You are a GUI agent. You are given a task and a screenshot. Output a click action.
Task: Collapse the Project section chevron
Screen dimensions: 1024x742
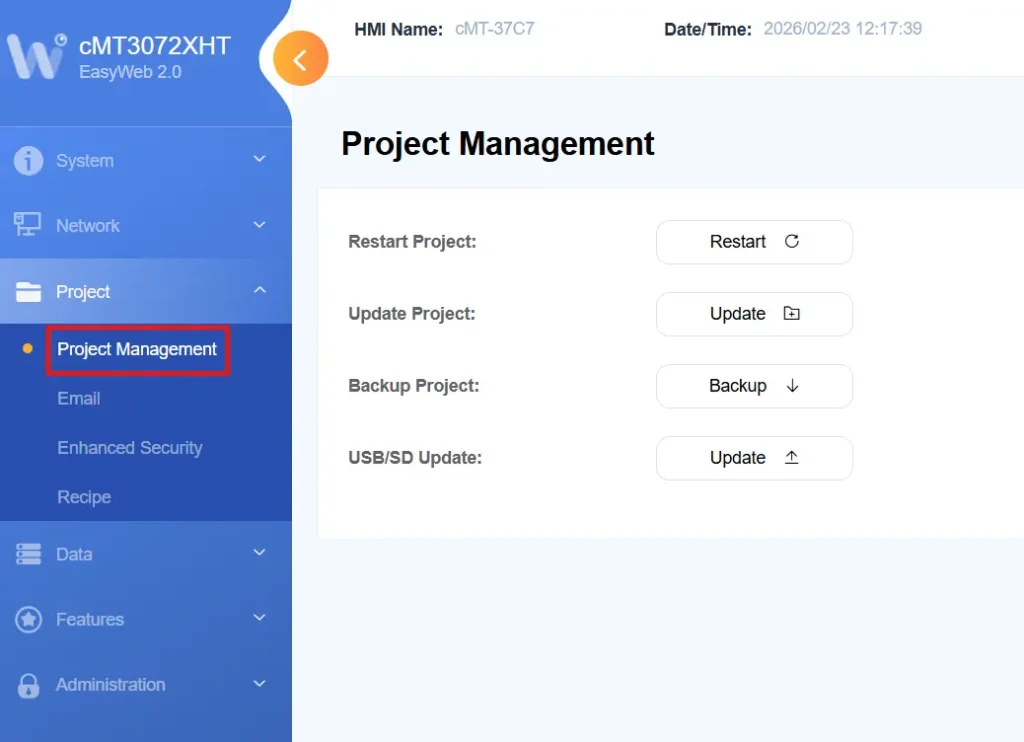point(259,291)
